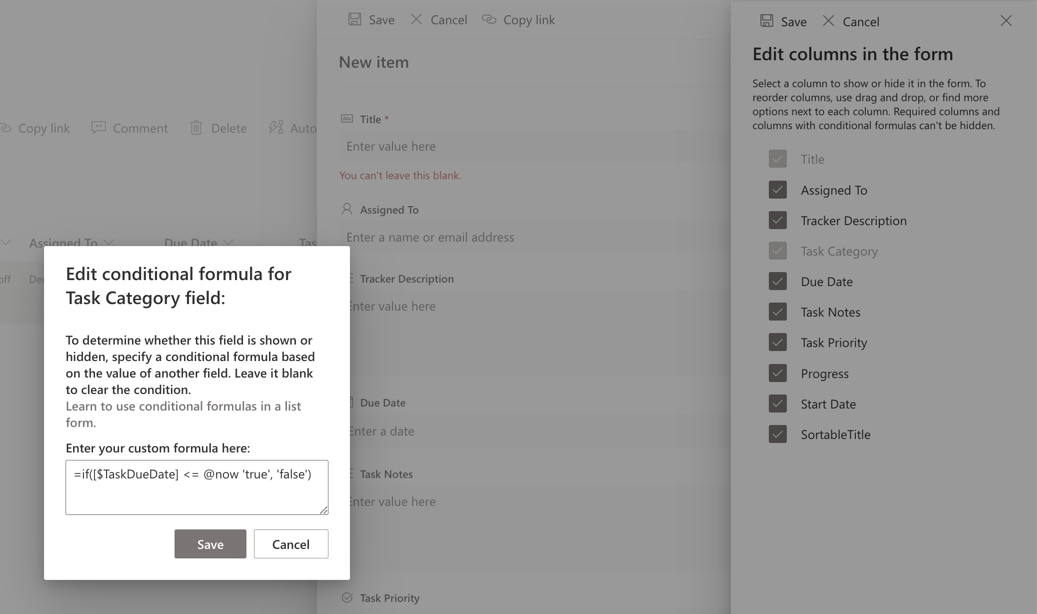Uncheck the Task Priority column
Image resolution: width=1037 pixels, height=614 pixels.
[x=778, y=342]
